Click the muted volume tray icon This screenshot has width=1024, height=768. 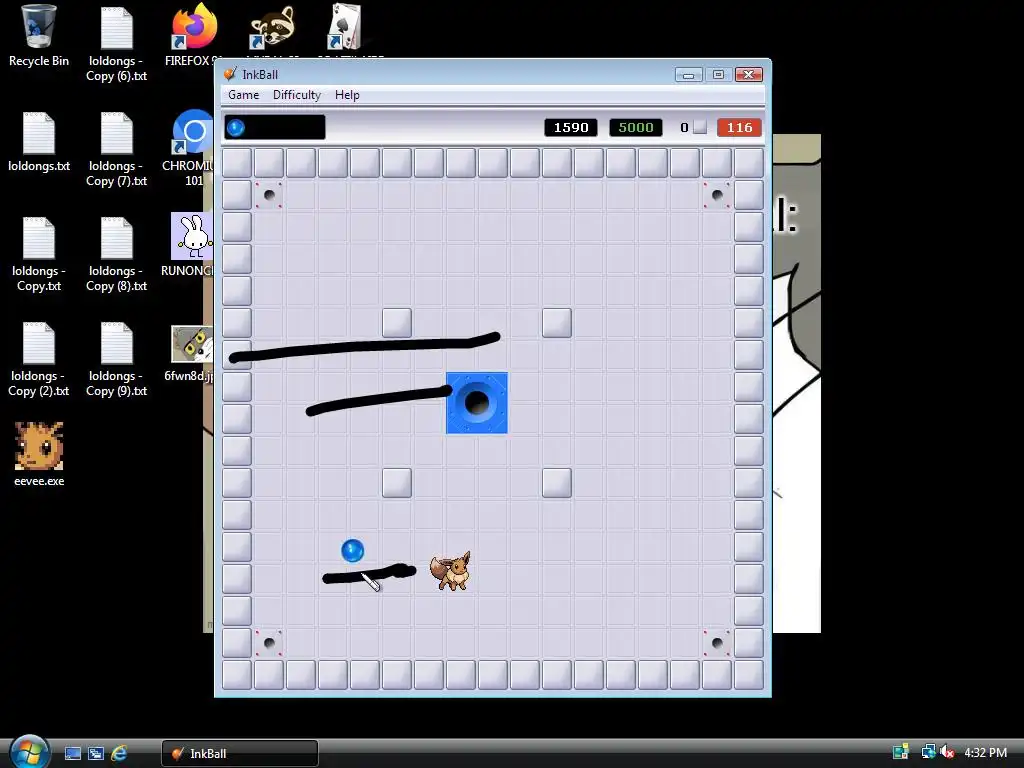[x=947, y=752]
